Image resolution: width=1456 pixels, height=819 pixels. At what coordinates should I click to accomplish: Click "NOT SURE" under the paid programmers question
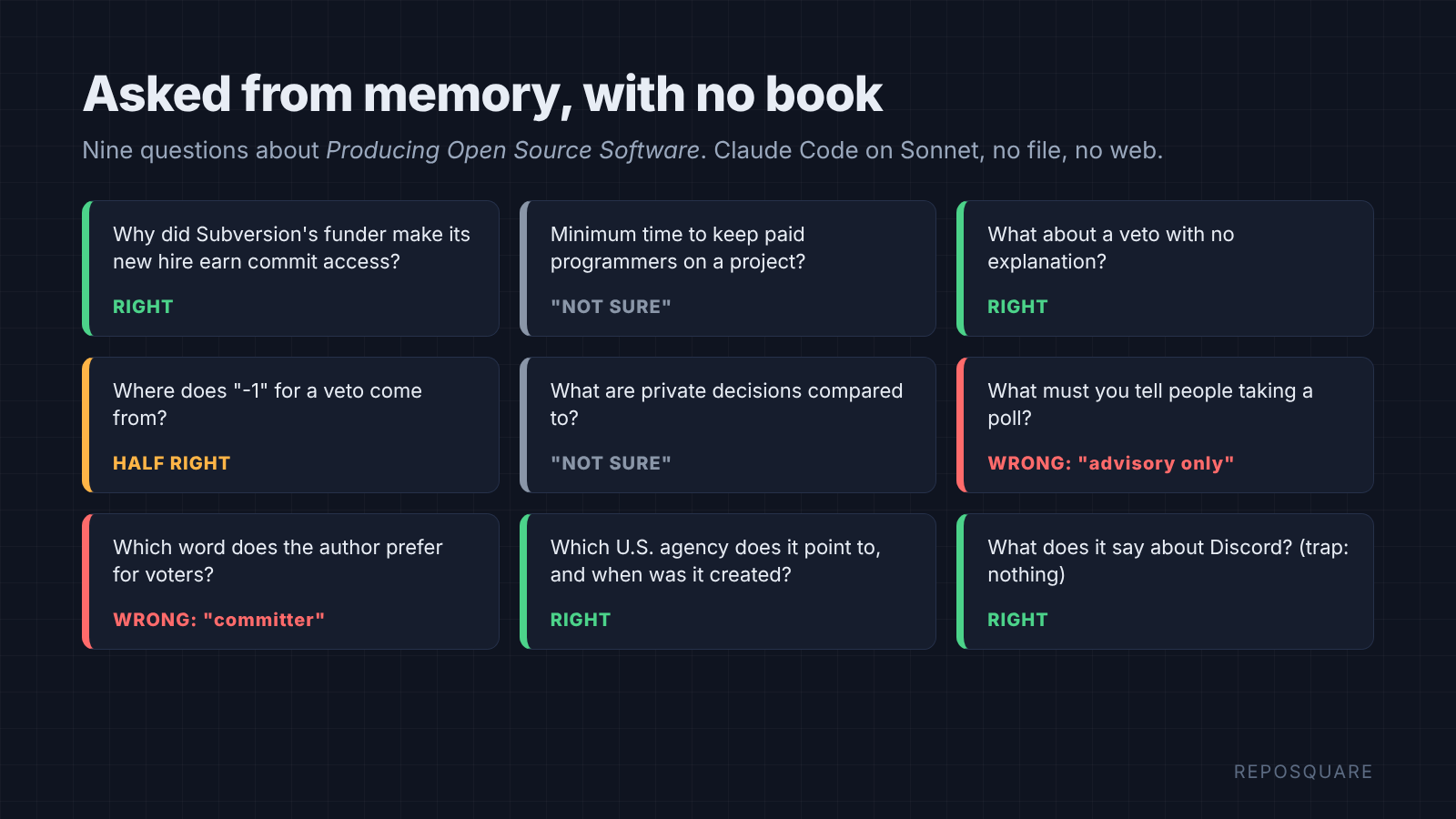tap(611, 307)
